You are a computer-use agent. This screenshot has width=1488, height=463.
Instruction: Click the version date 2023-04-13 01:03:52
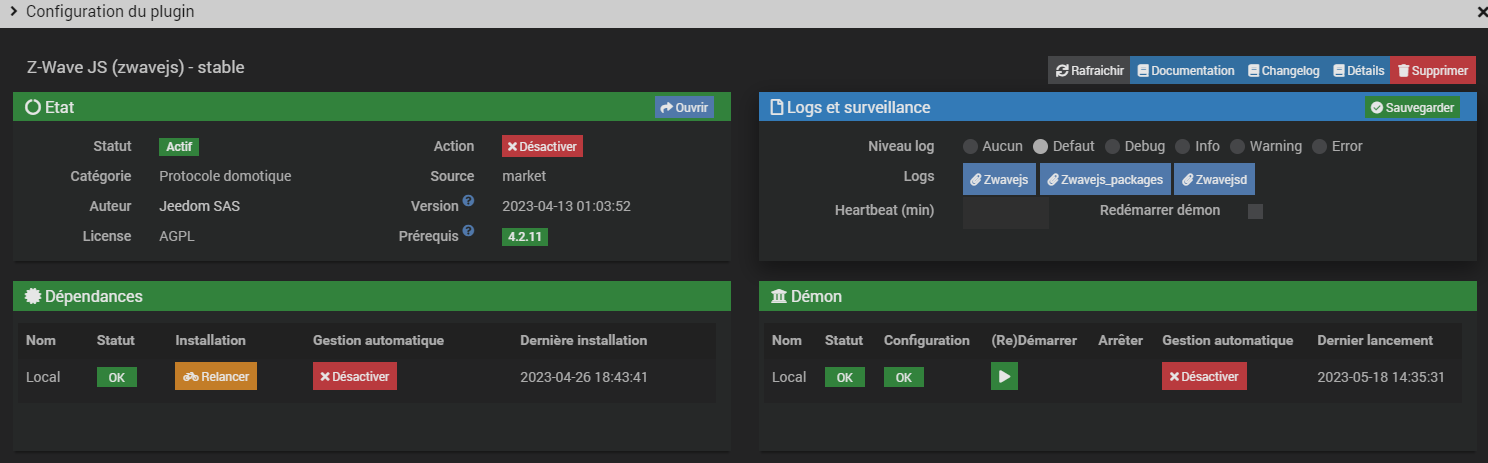pyautogui.click(x=566, y=206)
